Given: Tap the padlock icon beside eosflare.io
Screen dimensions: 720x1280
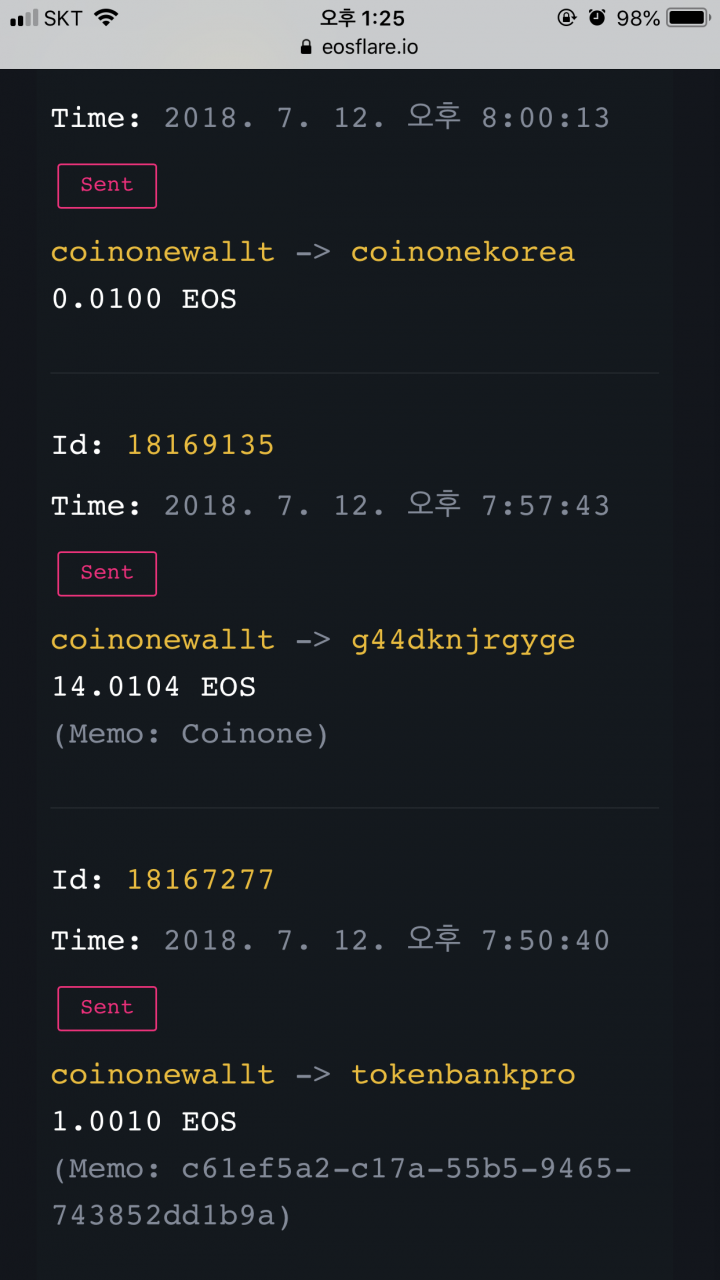Looking at the screenshot, I should click(x=306, y=47).
